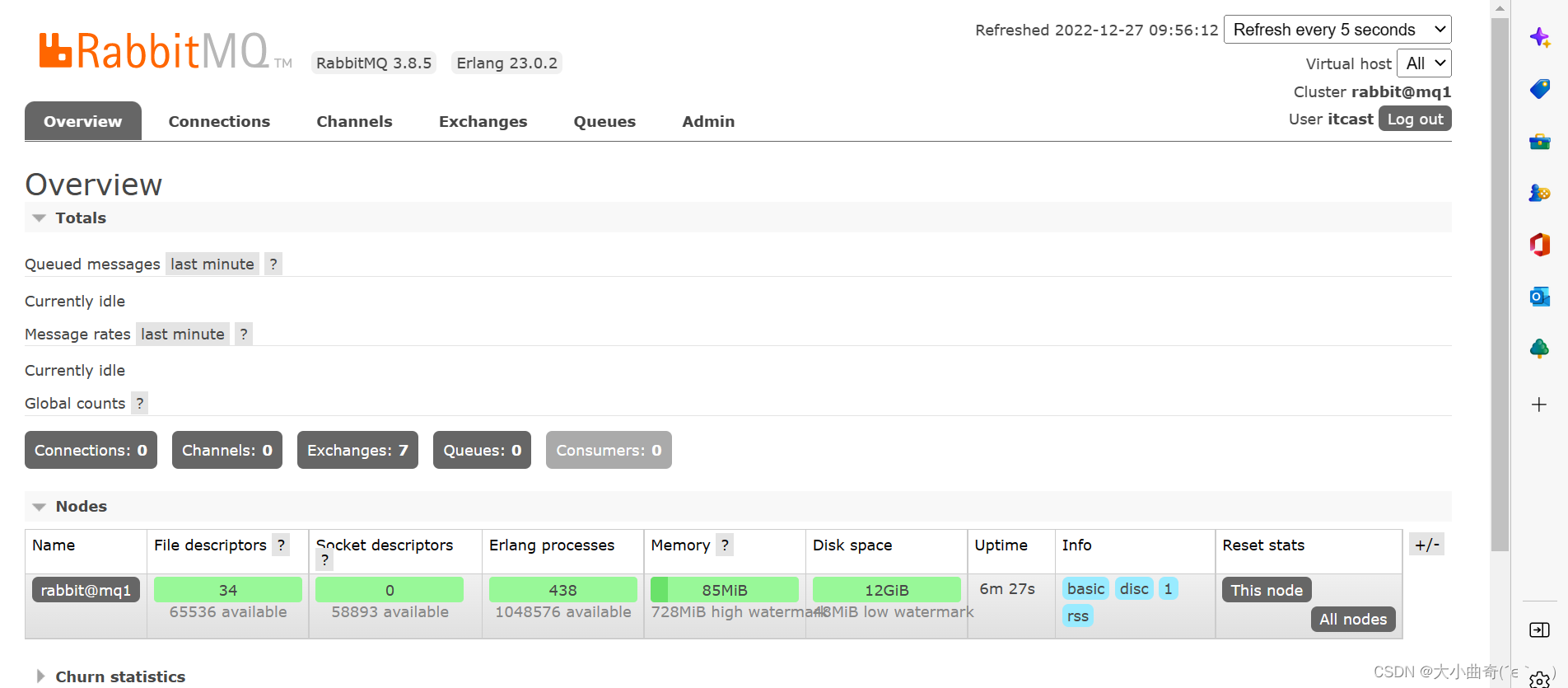Viewport: 1568px width, 688px height.
Task: Click the Erlang 23.0.2 version label
Action: coord(507,63)
